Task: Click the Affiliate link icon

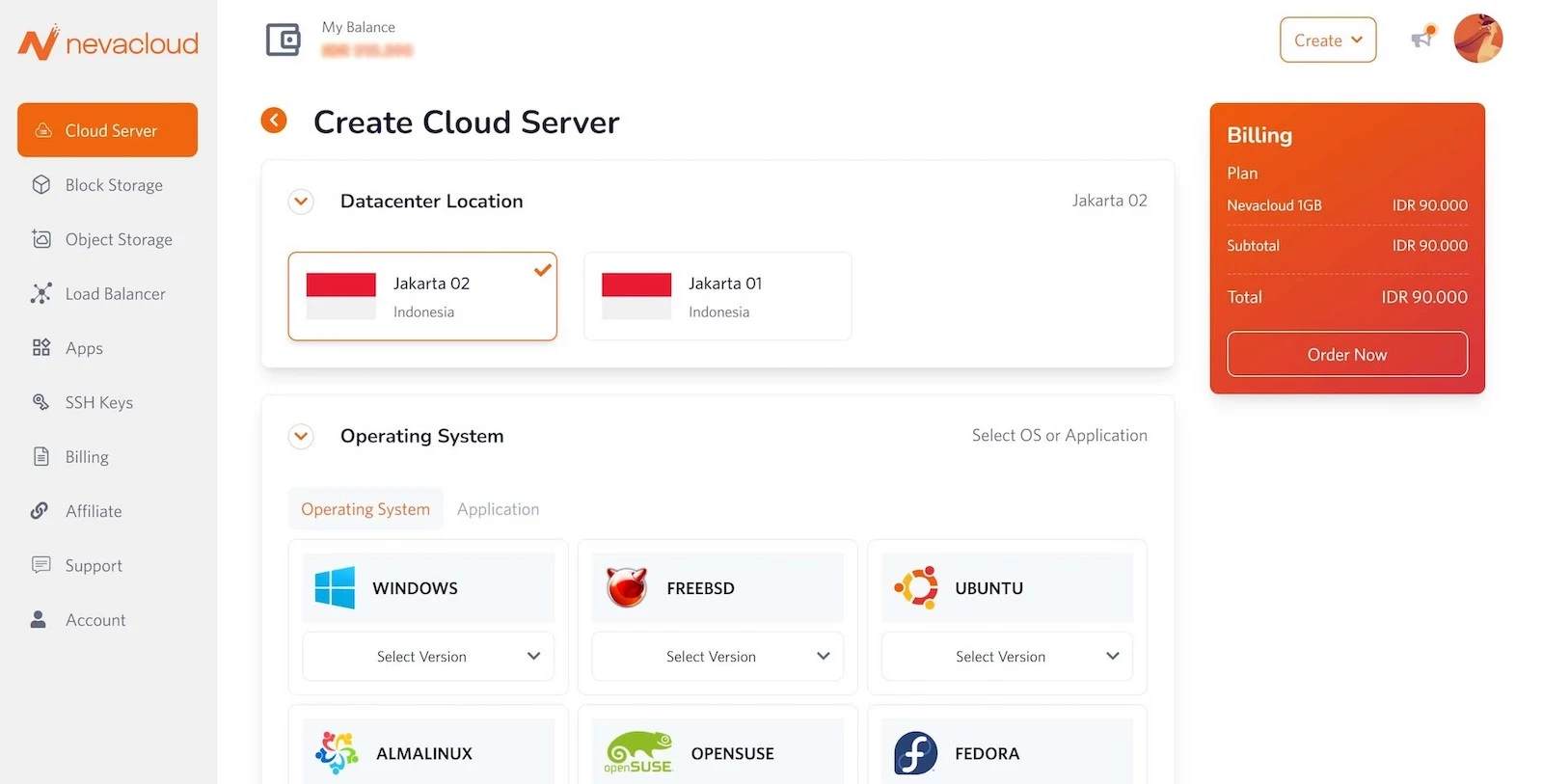Action: [x=40, y=510]
